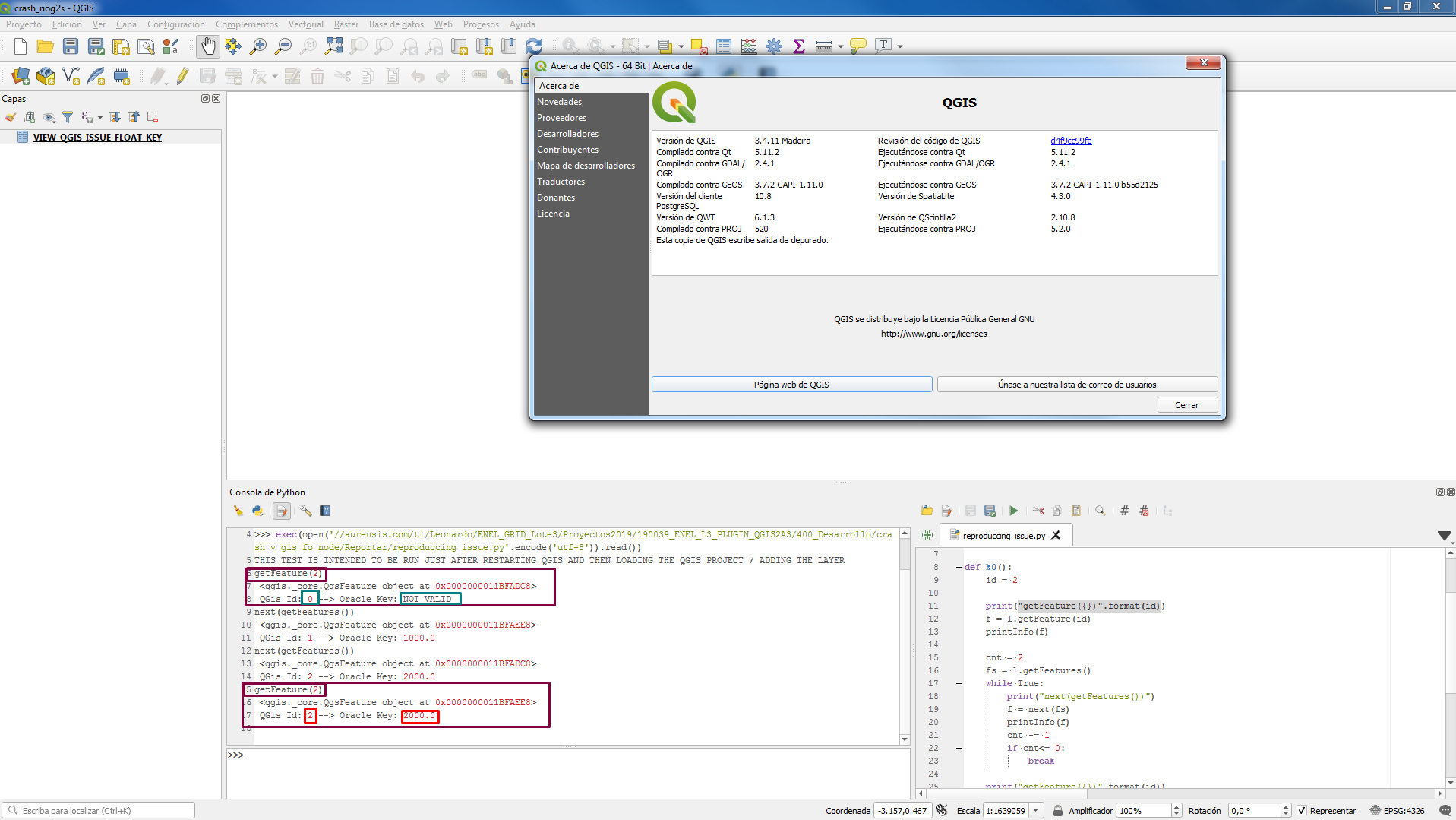The height and width of the screenshot is (820, 1456).
Task: Open measure tool dropdown arrow
Action: tap(841, 46)
